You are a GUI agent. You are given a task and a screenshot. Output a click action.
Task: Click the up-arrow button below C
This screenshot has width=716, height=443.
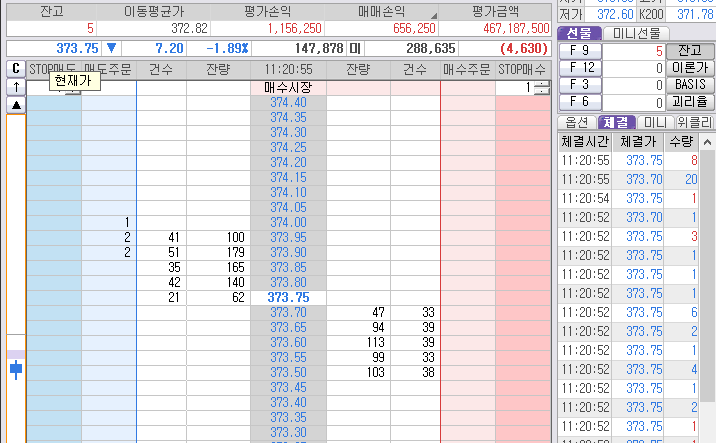[x=16, y=87]
